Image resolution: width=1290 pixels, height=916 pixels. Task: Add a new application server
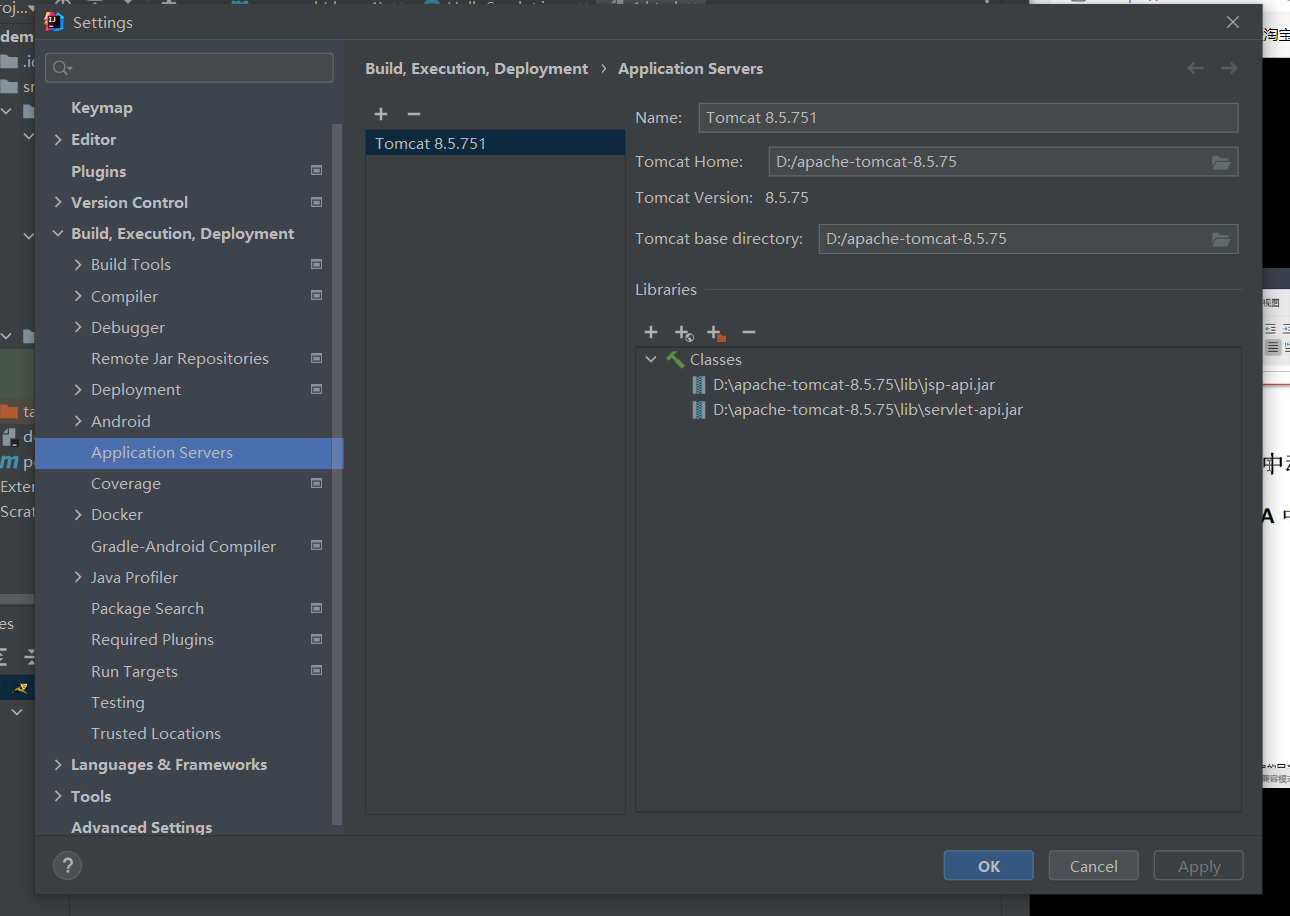coord(381,114)
